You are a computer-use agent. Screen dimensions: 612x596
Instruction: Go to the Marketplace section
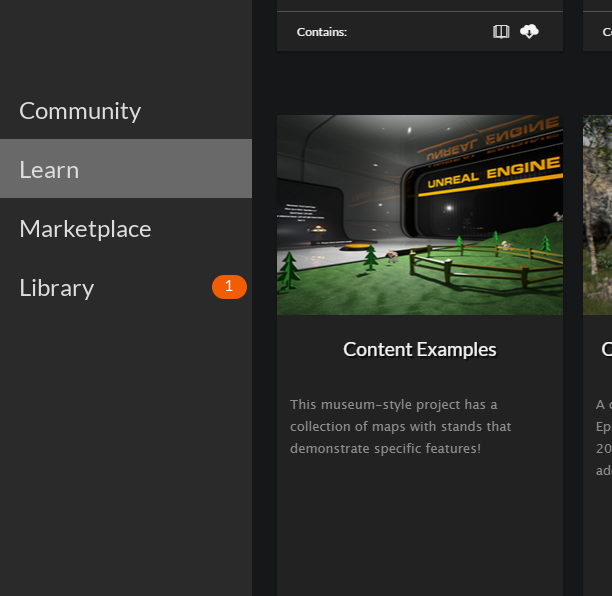click(126, 229)
